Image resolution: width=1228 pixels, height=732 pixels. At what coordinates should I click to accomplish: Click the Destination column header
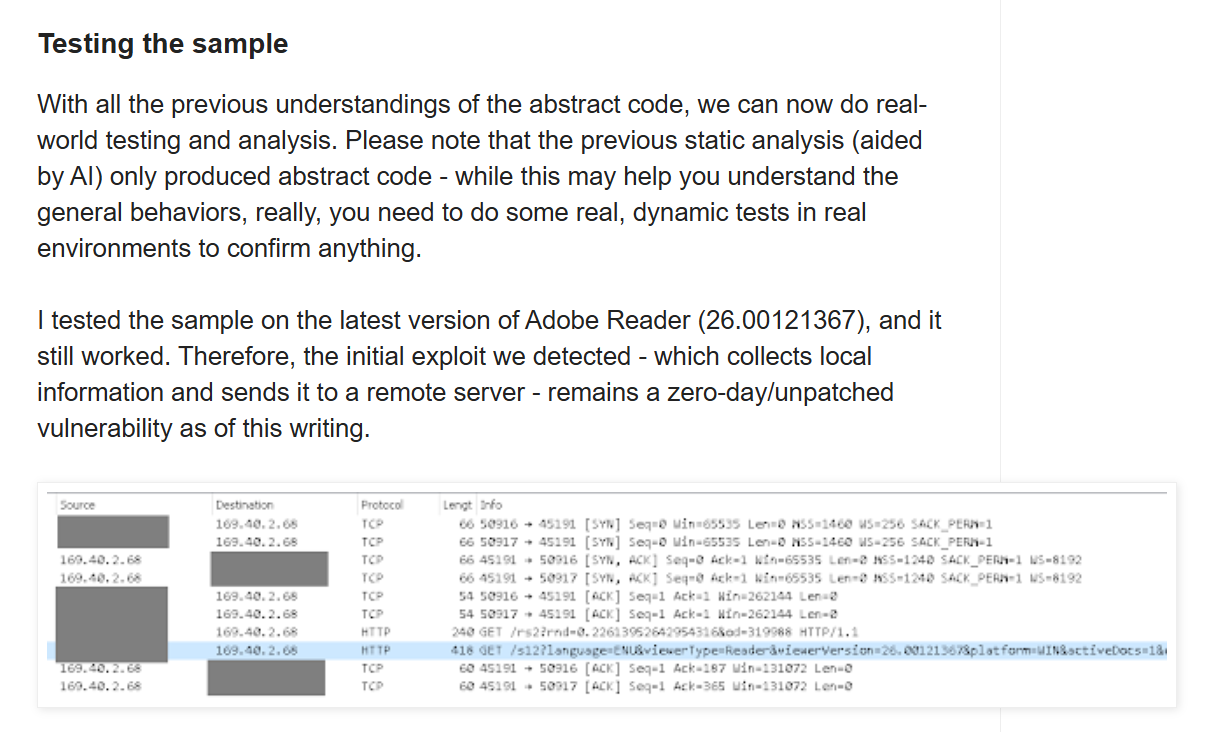(244, 505)
